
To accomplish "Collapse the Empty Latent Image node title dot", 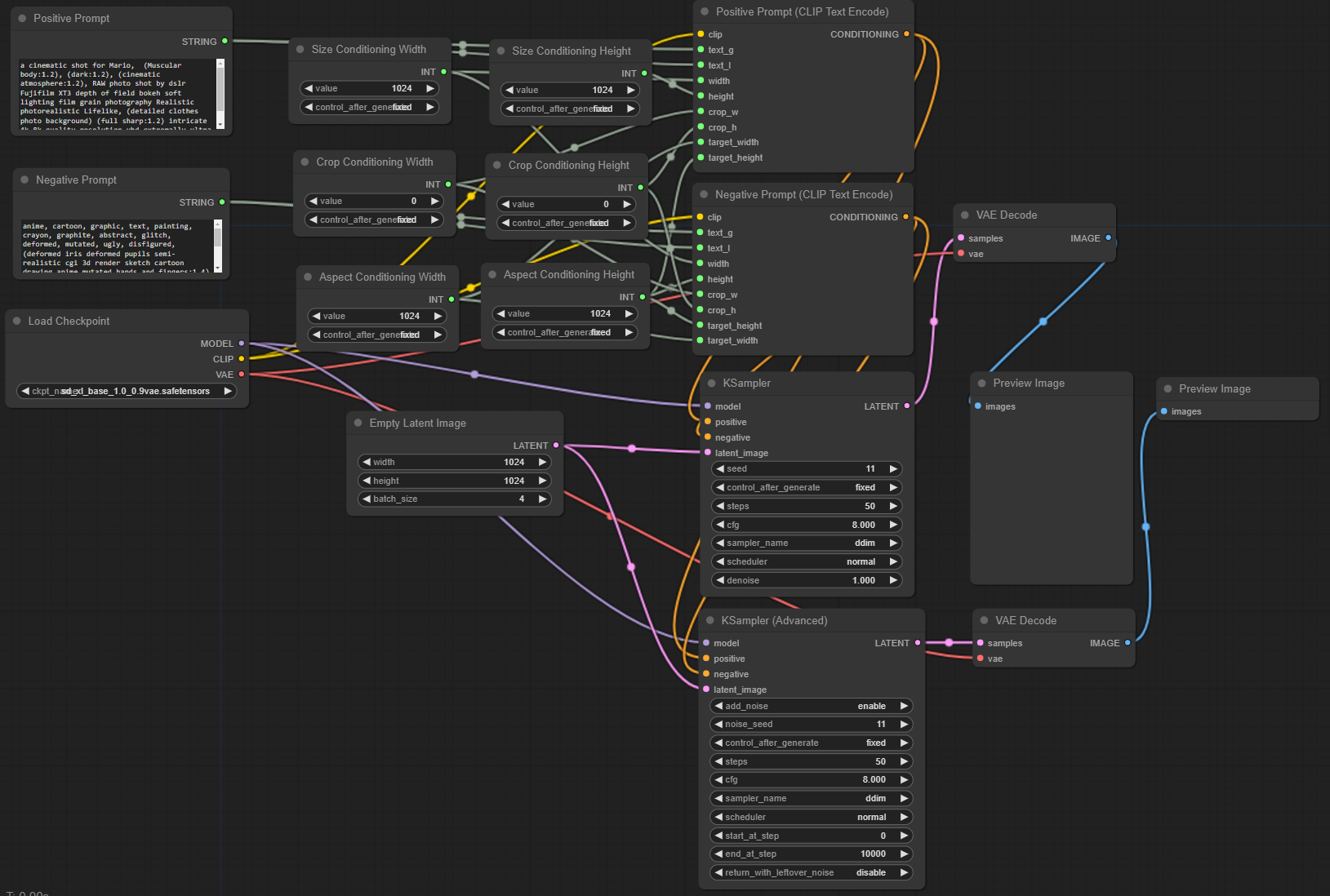I will coord(358,423).
